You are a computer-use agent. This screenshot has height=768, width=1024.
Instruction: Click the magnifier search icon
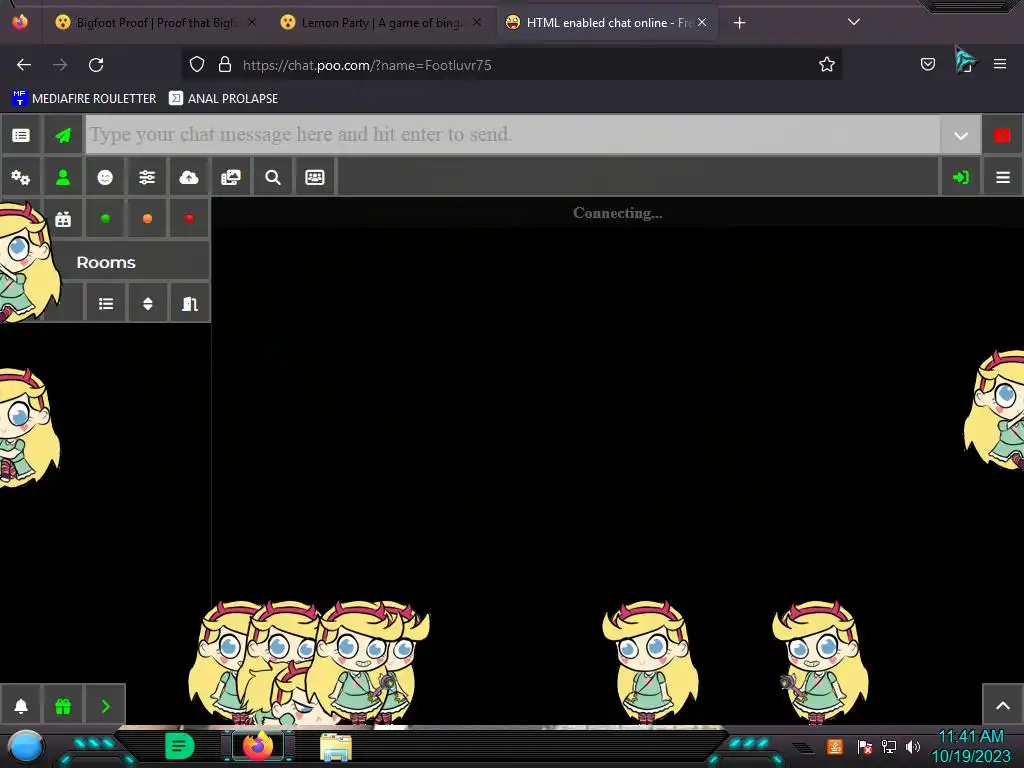click(x=273, y=177)
